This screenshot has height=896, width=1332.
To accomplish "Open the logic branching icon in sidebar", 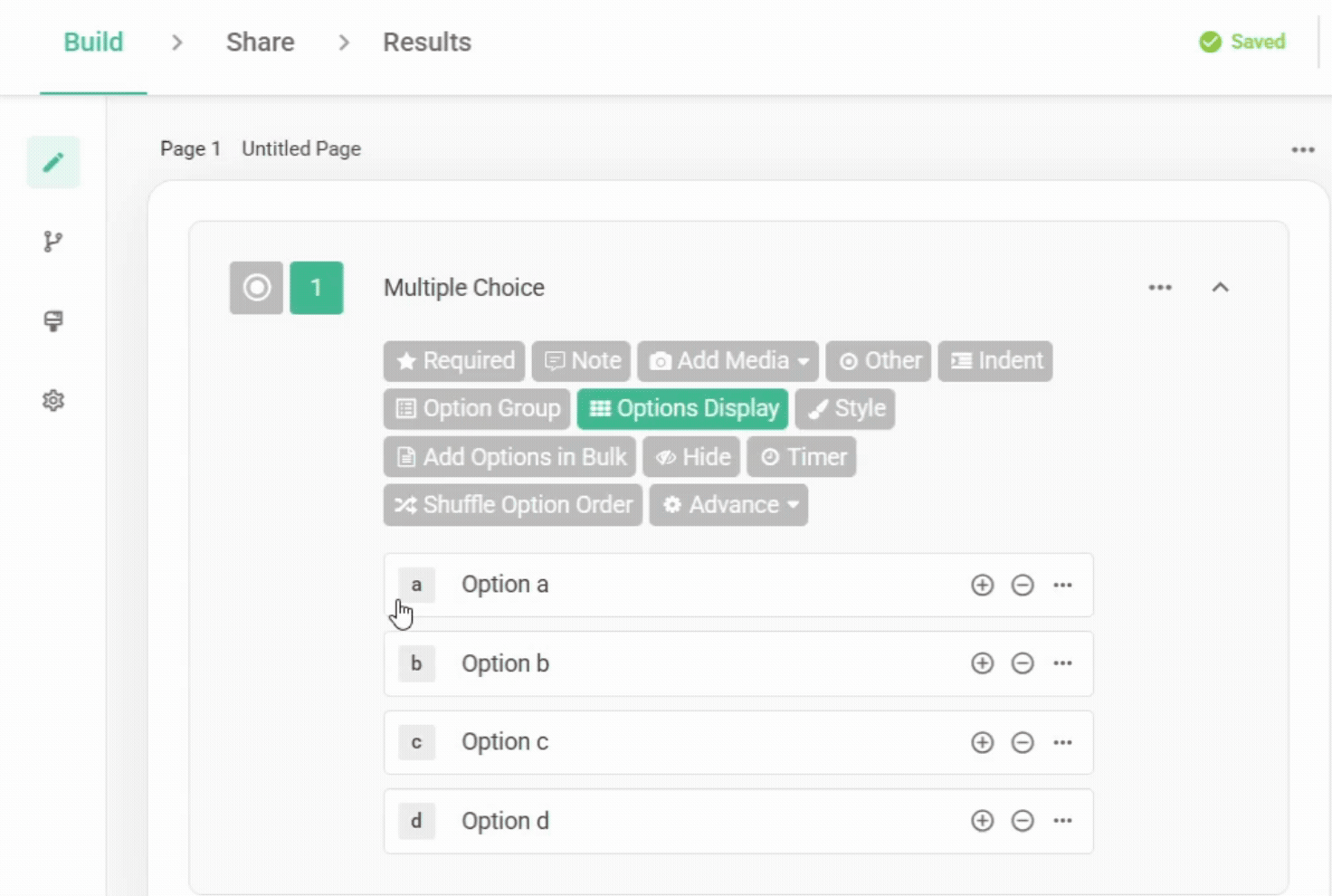I will point(52,241).
